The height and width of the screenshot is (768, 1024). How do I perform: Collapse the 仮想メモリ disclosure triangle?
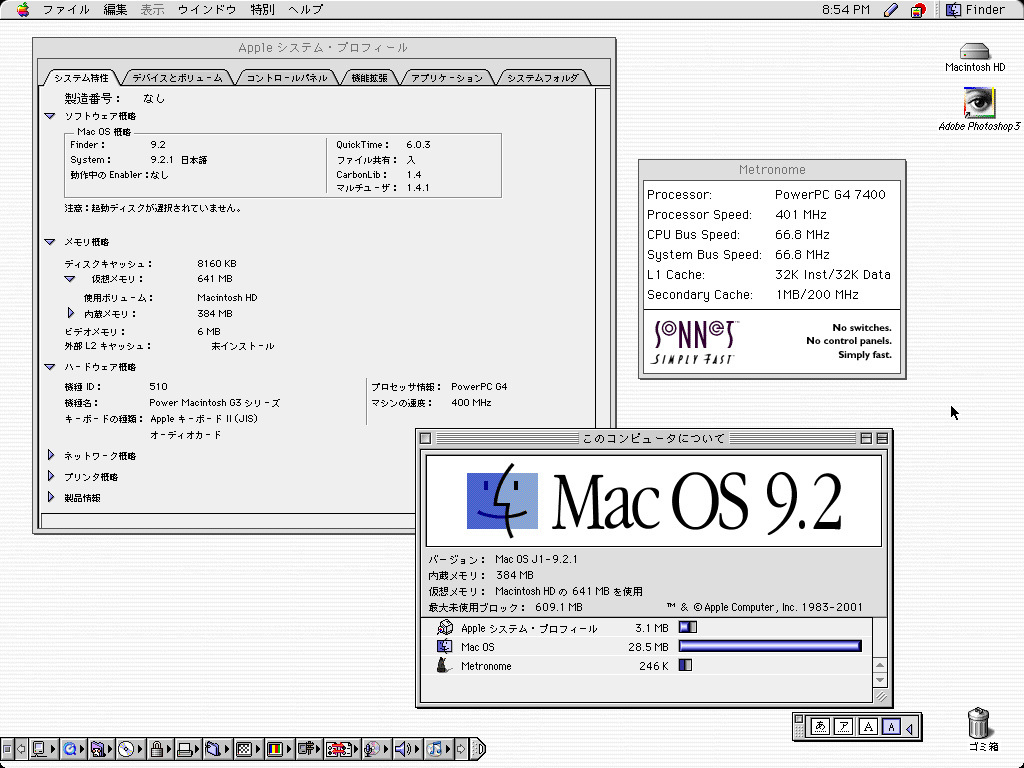click(x=70, y=279)
